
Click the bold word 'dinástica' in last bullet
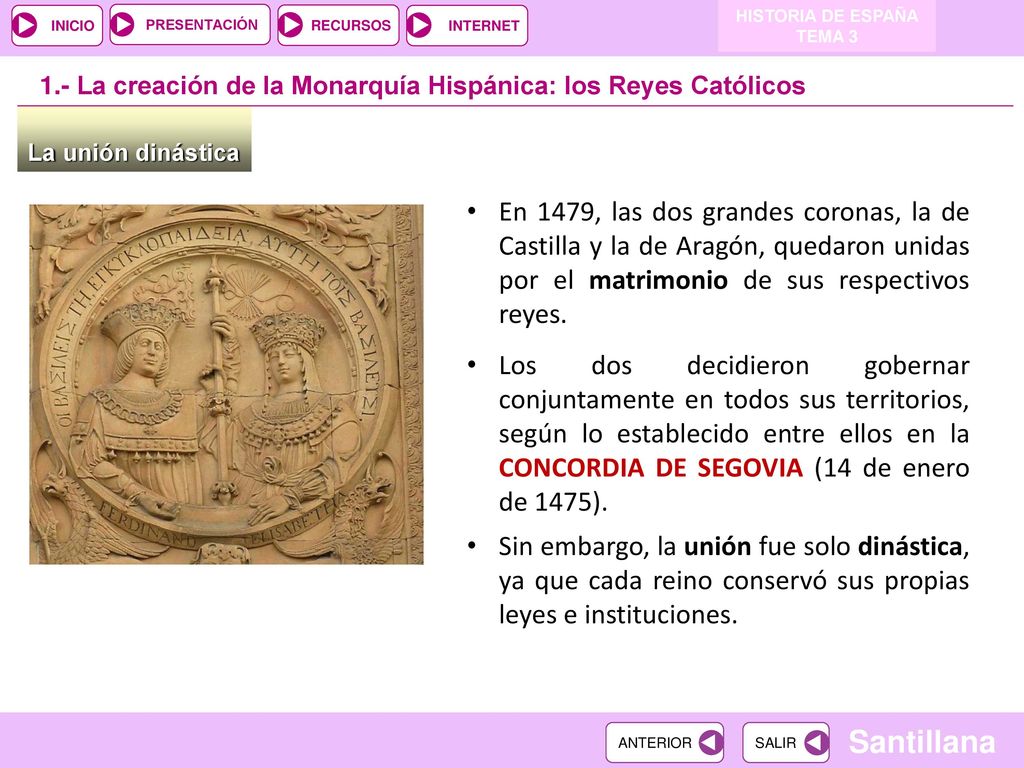click(910, 546)
